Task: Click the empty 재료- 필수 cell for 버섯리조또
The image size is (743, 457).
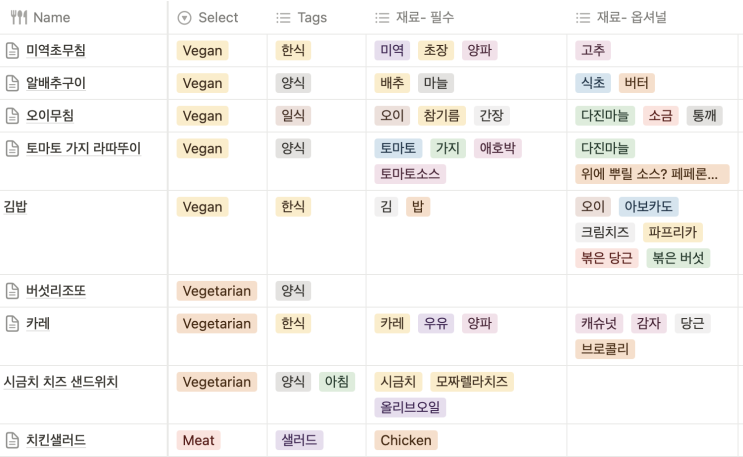Action: pyautogui.click(x=466, y=291)
